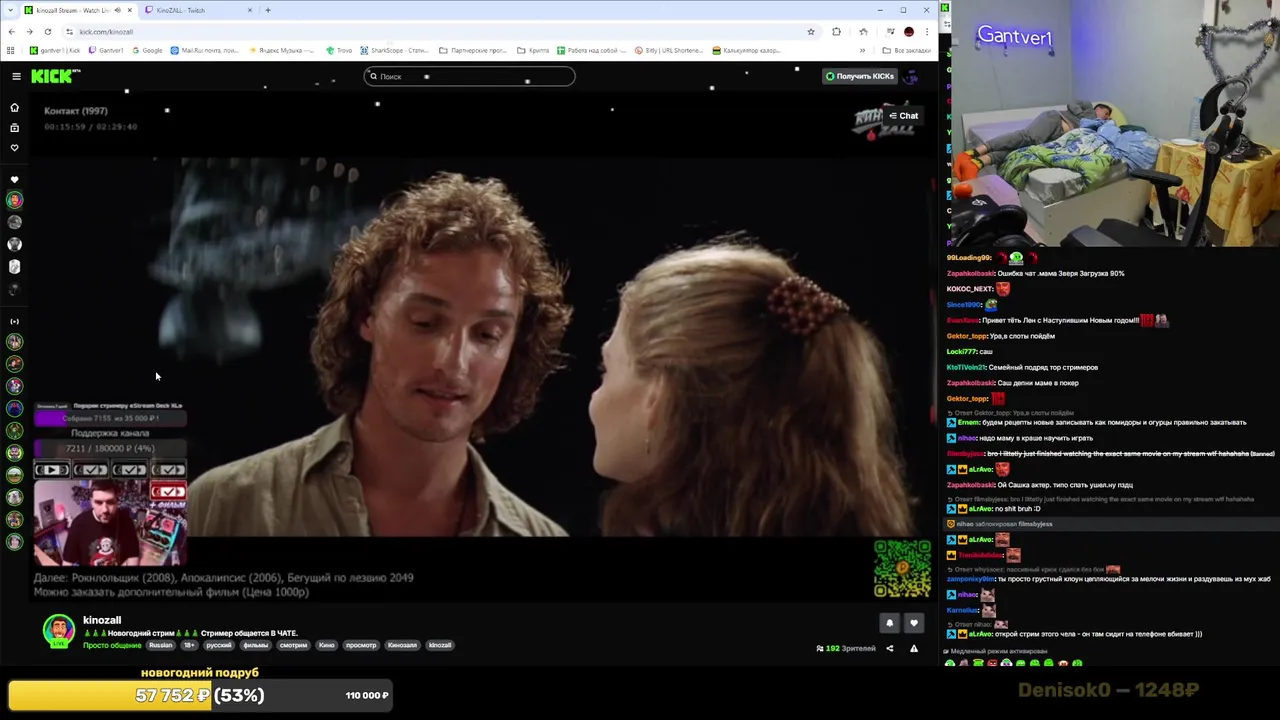Image resolution: width=1280 pixels, height=720 pixels.
Task: Open the SharkScope bookmark
Action: pos(394,50)
